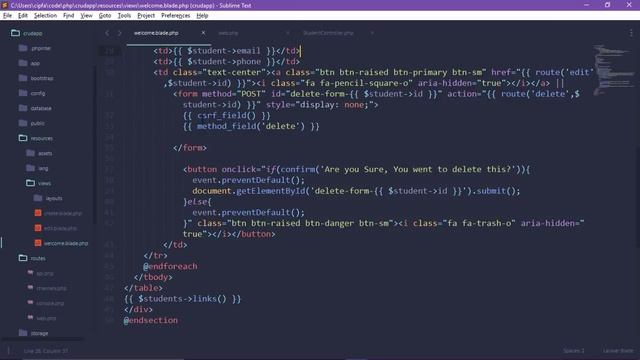Collapse the resources folder
640x360 pixels.
tap(42, 138)
